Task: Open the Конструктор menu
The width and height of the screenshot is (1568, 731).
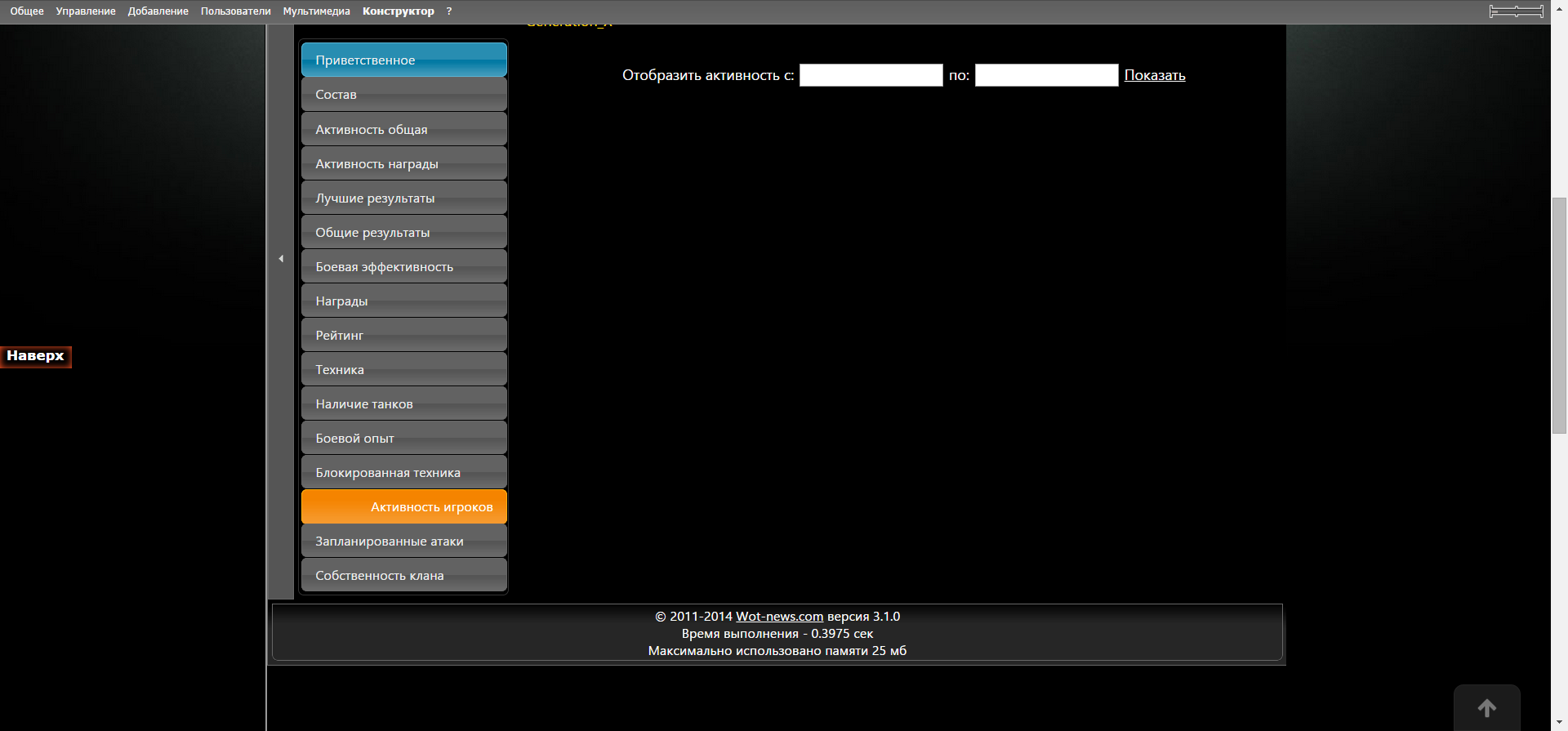Action: (398, 11)
